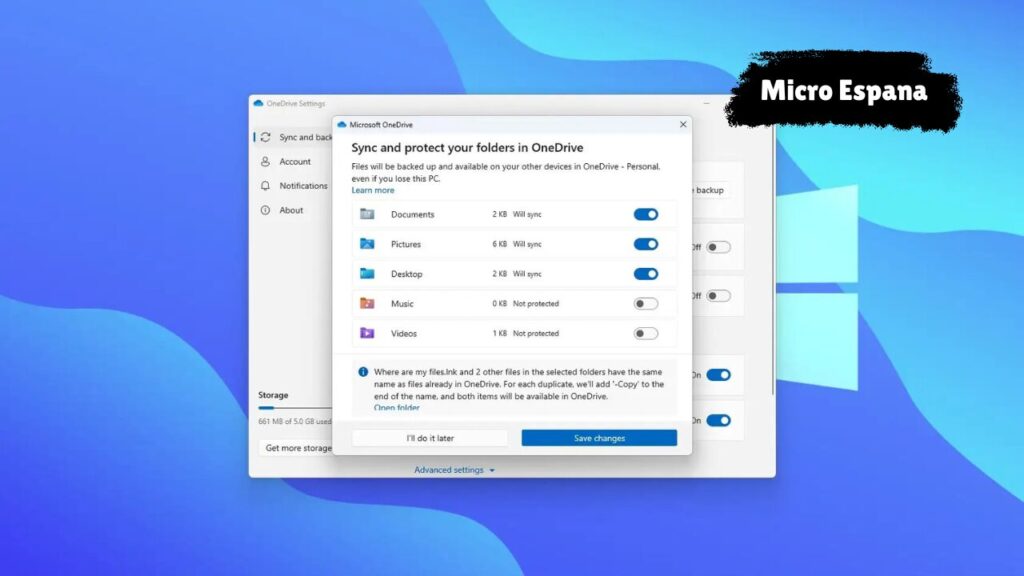Click the Get more storage button
The height and width of the screenshot is (576, 1024).
[x=297, y=448]
